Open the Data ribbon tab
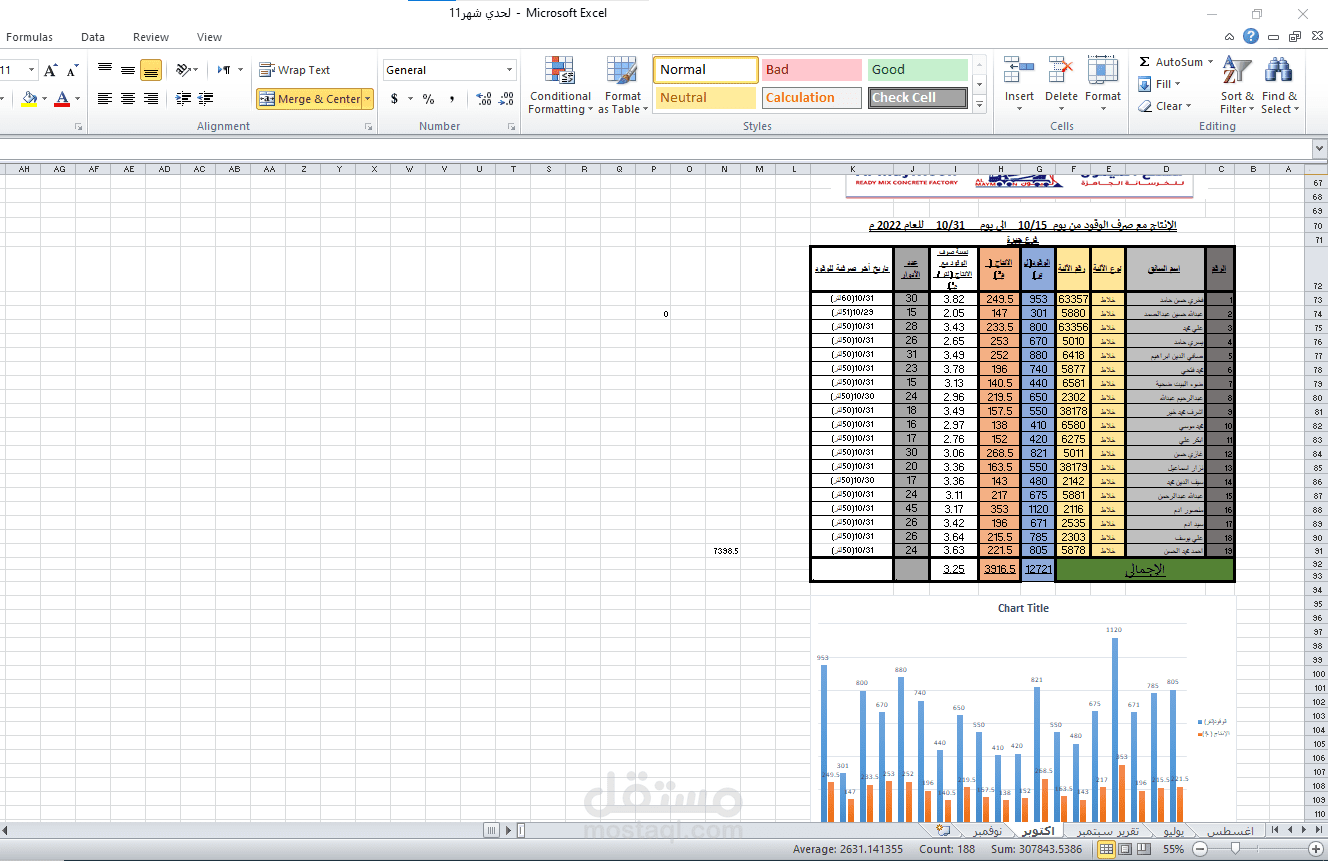1328x861 pixels. (93, 37)
